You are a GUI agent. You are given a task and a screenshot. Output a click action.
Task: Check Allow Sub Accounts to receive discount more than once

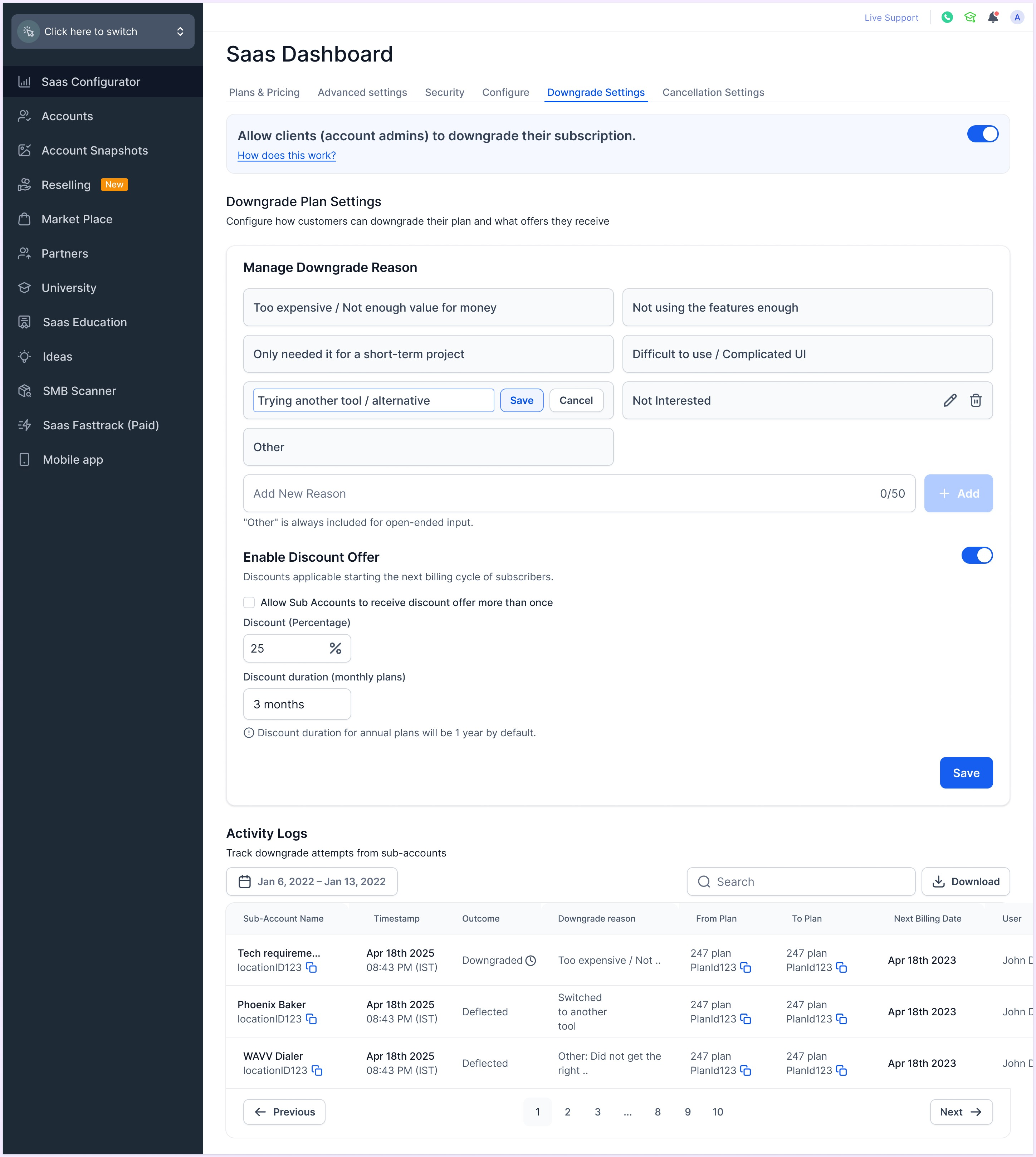pos(249,602)
